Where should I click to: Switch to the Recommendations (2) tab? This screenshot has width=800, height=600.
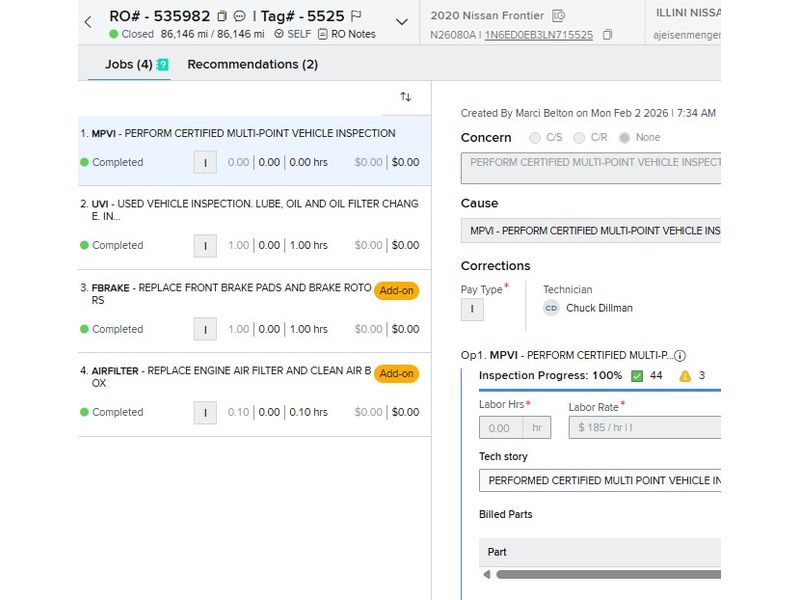252,64
